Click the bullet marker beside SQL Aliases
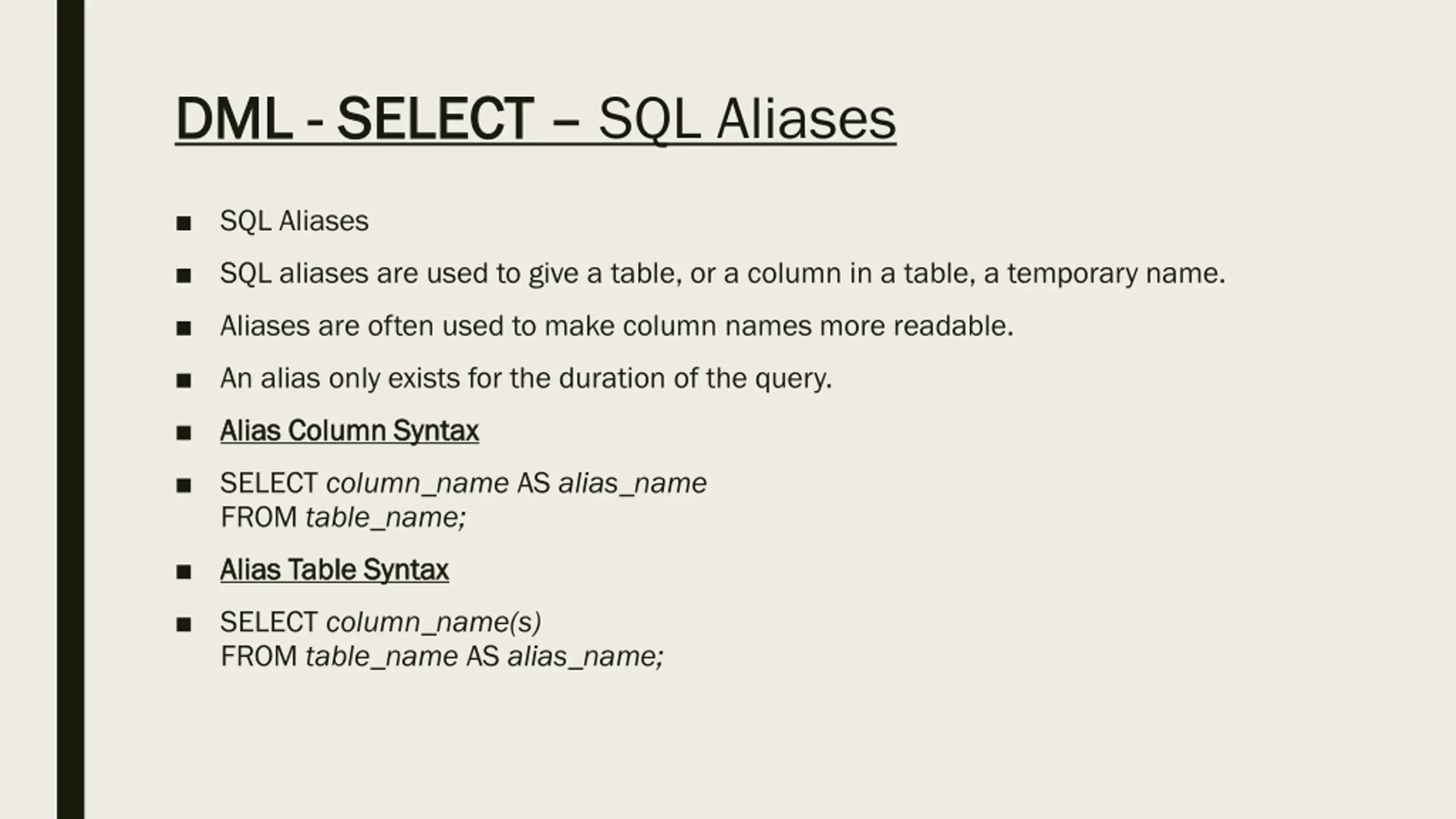This screenshot has height=819, width=1456. [x=183, y=223]
